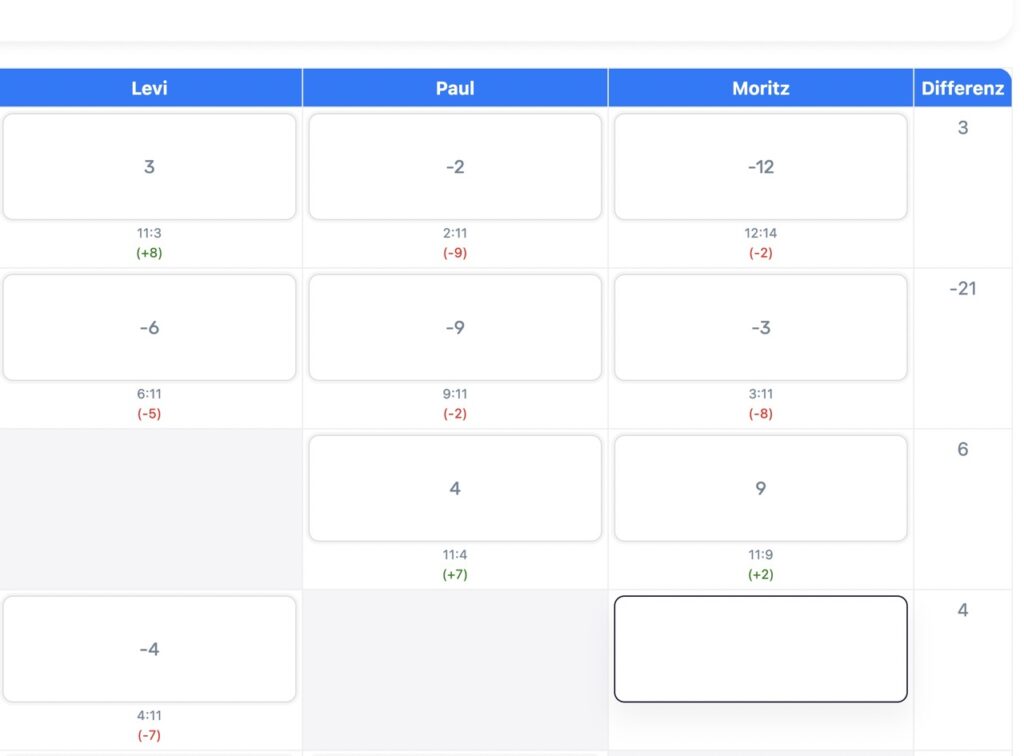1024x756 pixels.
Task: Click the Levi column header
Action: [x=149, y=88]
